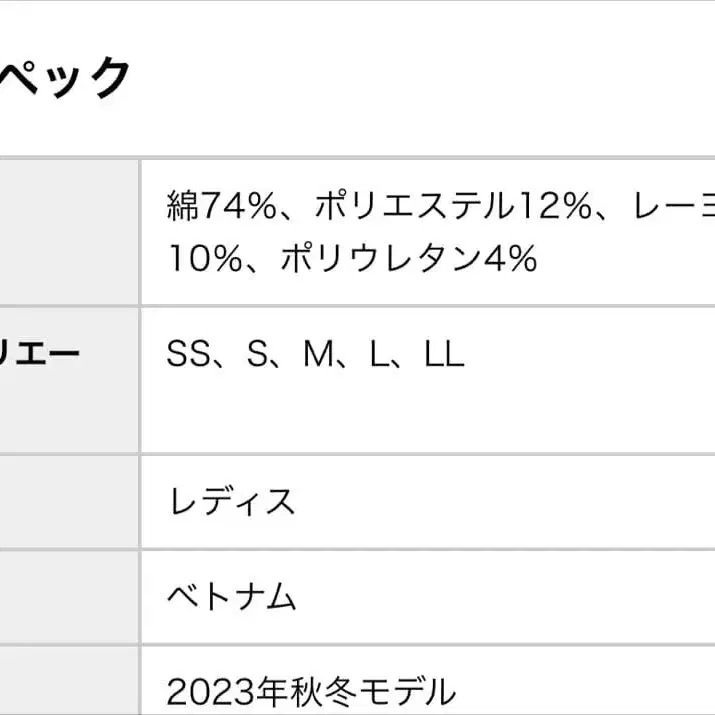Click the empty label cell beside "レディス"
This screenshot has width=715, height=715.
pyautogui.click(x=68, y=500)
